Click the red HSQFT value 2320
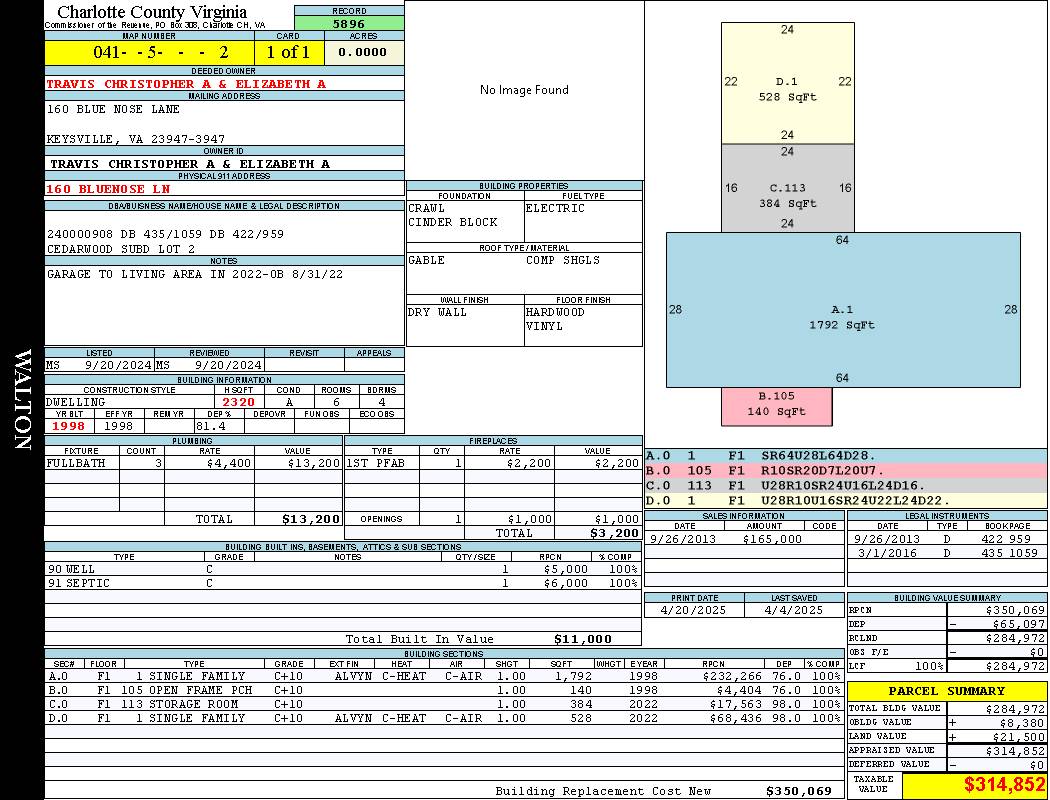This screenshot has height=800, width=1050. [x=239, y=402]
